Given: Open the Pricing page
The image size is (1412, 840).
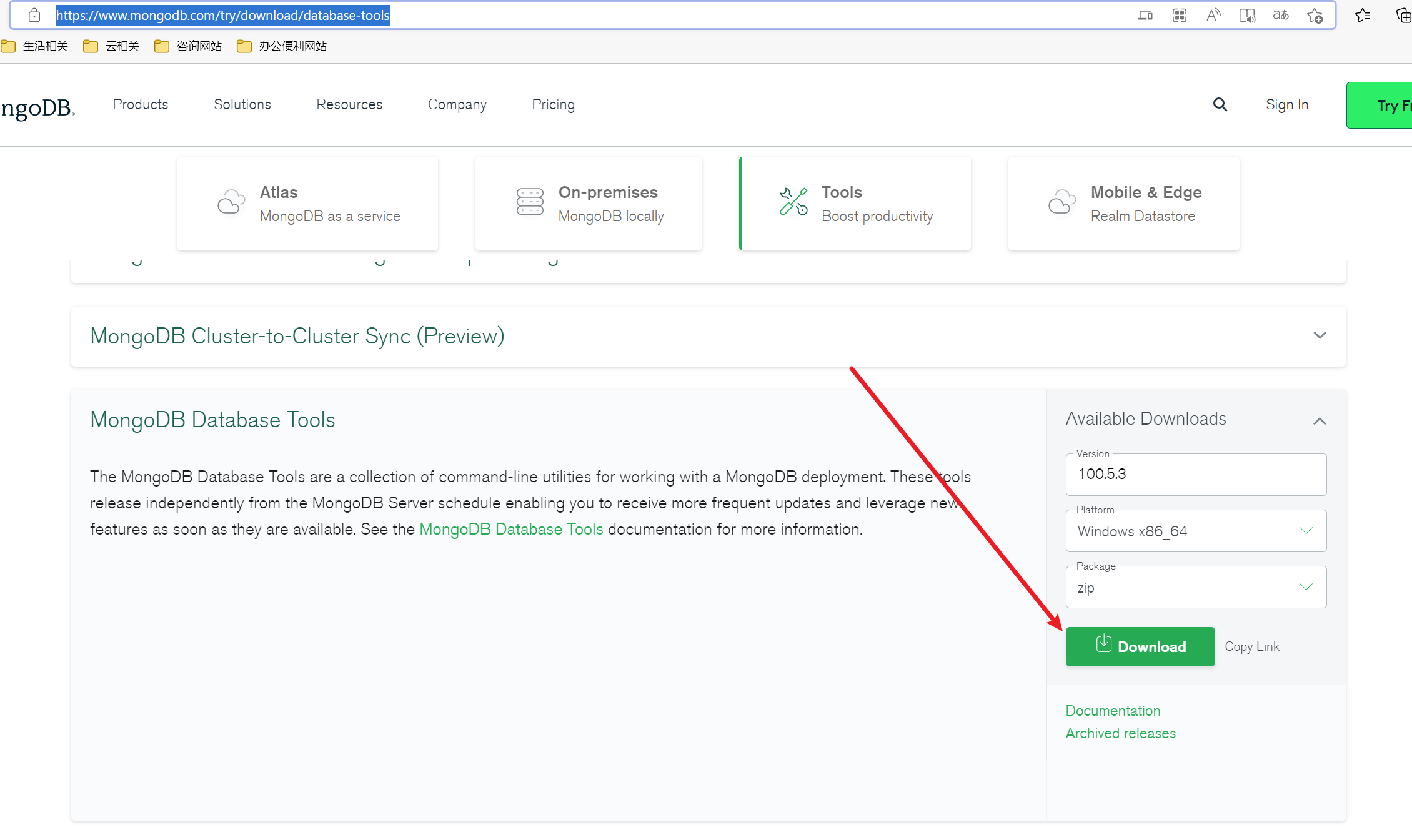Looking at the screenshot, I should [553, 104].
